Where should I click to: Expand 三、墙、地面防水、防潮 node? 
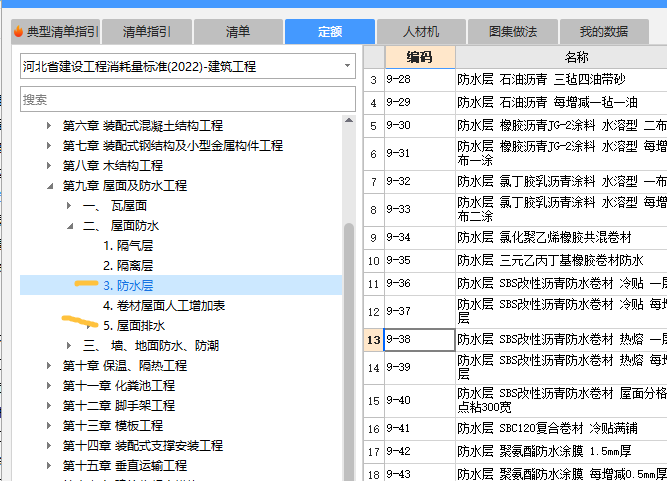[69, 345]
